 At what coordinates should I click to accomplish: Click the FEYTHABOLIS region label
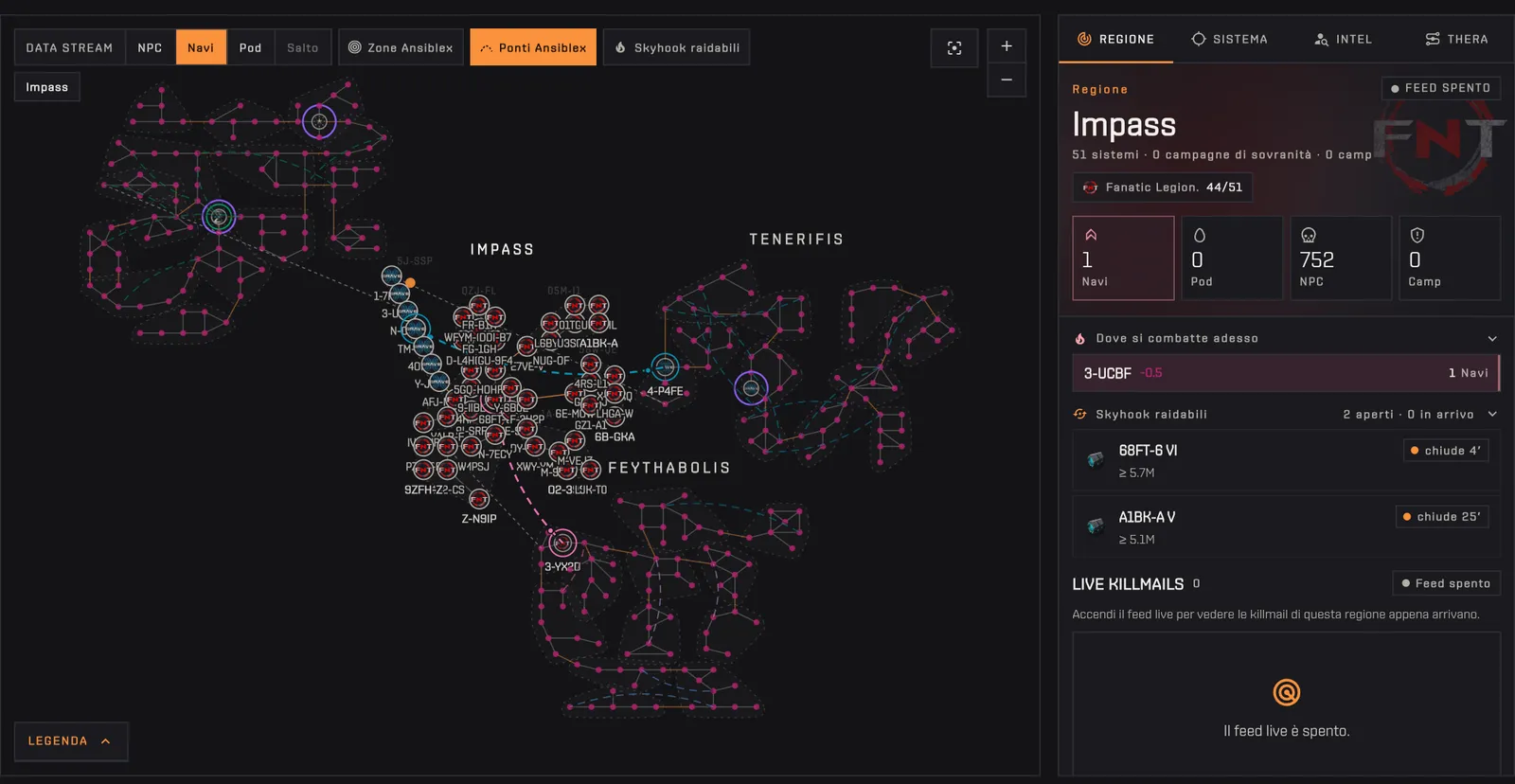click(668, 468)
